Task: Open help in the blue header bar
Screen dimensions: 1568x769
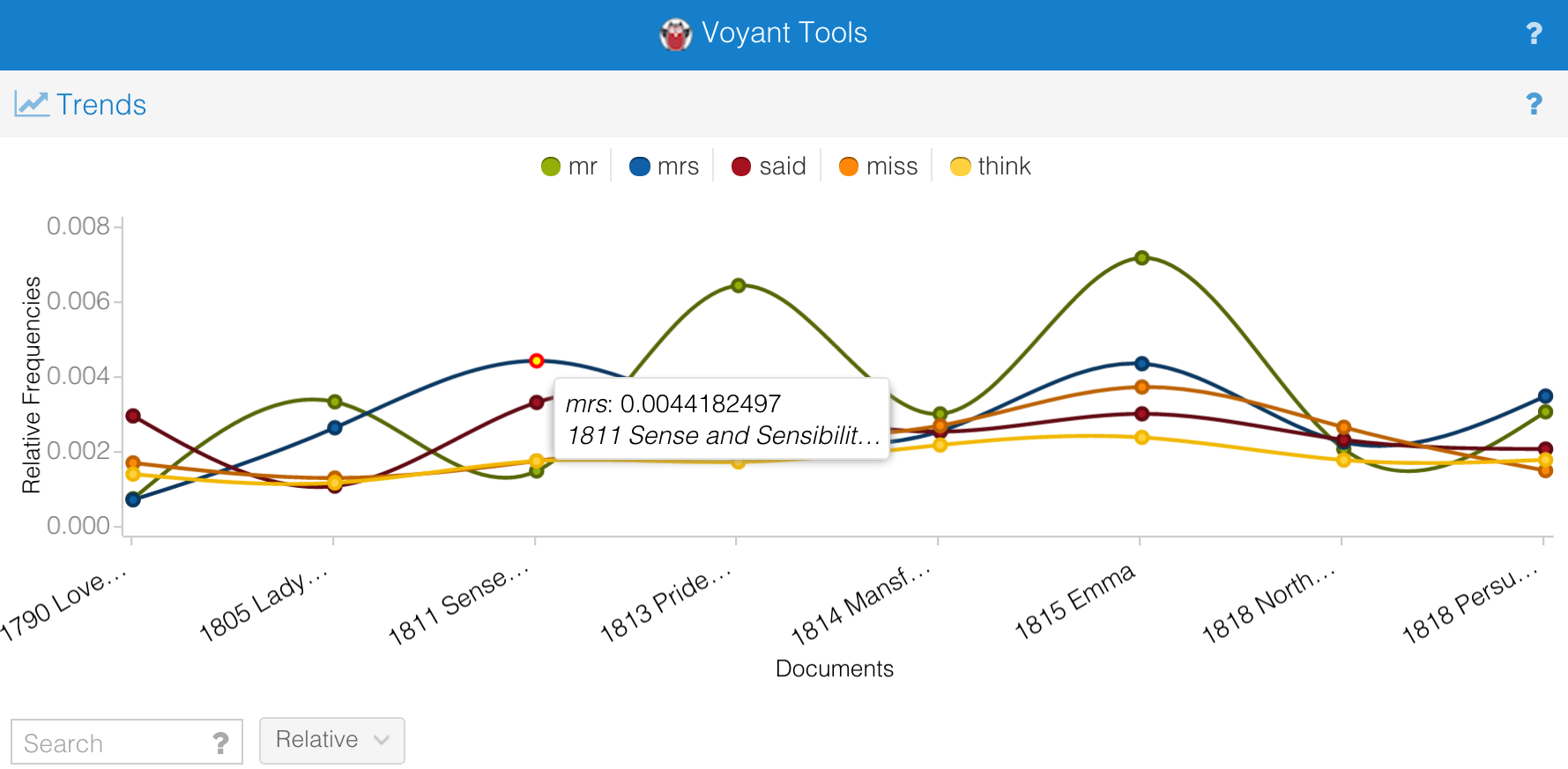Action: click(x=1534, y=33)
